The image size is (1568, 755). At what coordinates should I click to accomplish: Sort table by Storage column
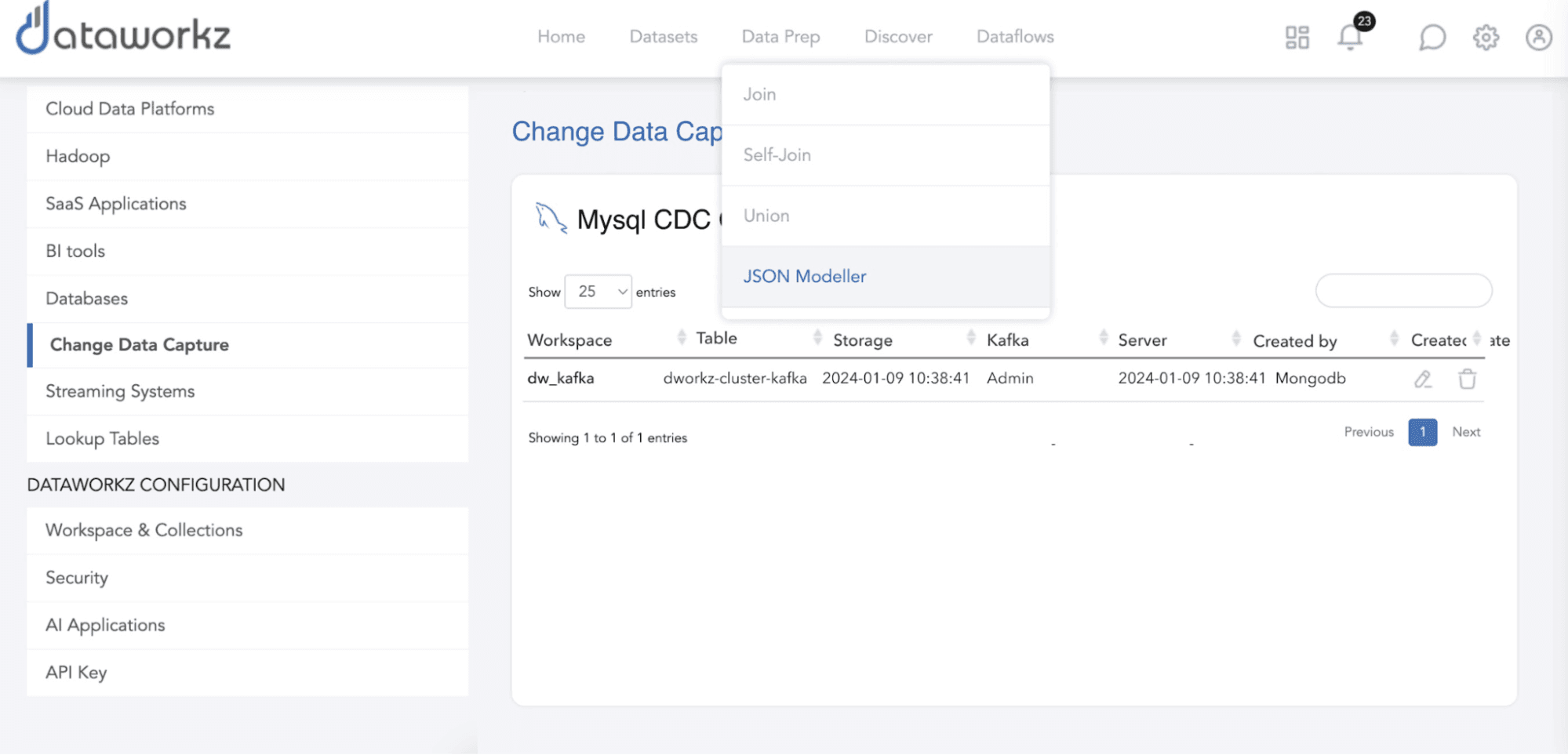[x=862, y=340]
